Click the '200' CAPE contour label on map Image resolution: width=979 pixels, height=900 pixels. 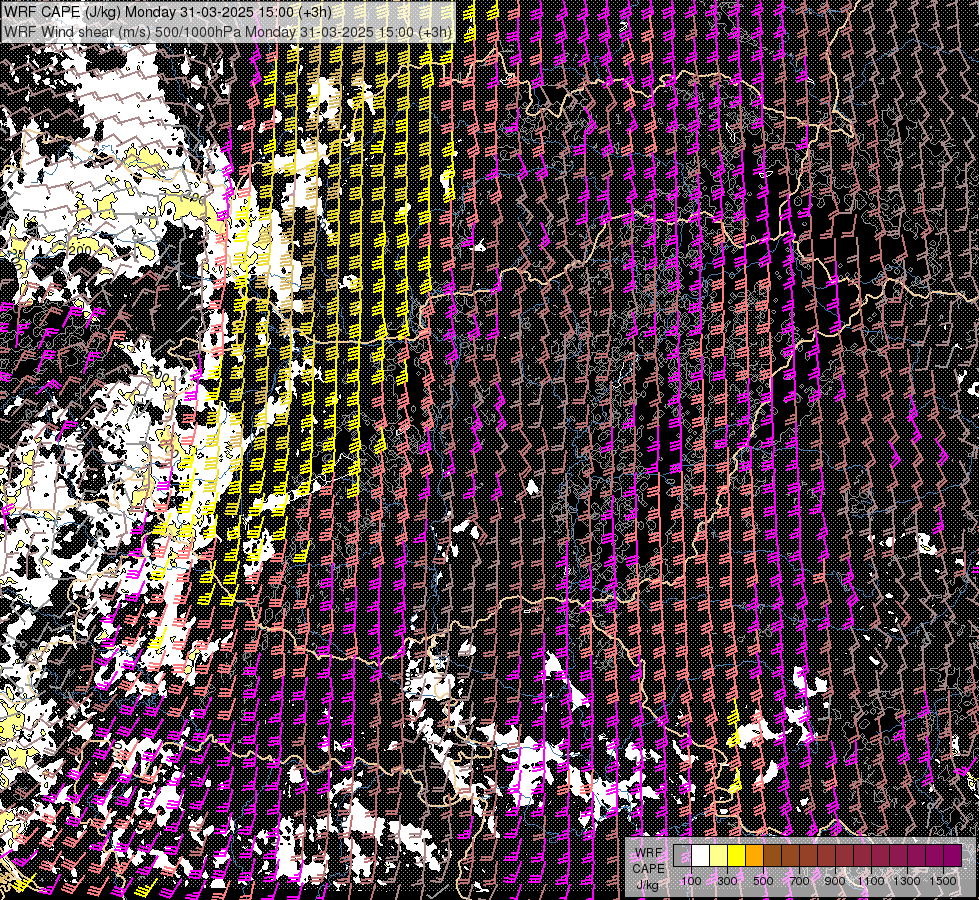pos(80,250)
